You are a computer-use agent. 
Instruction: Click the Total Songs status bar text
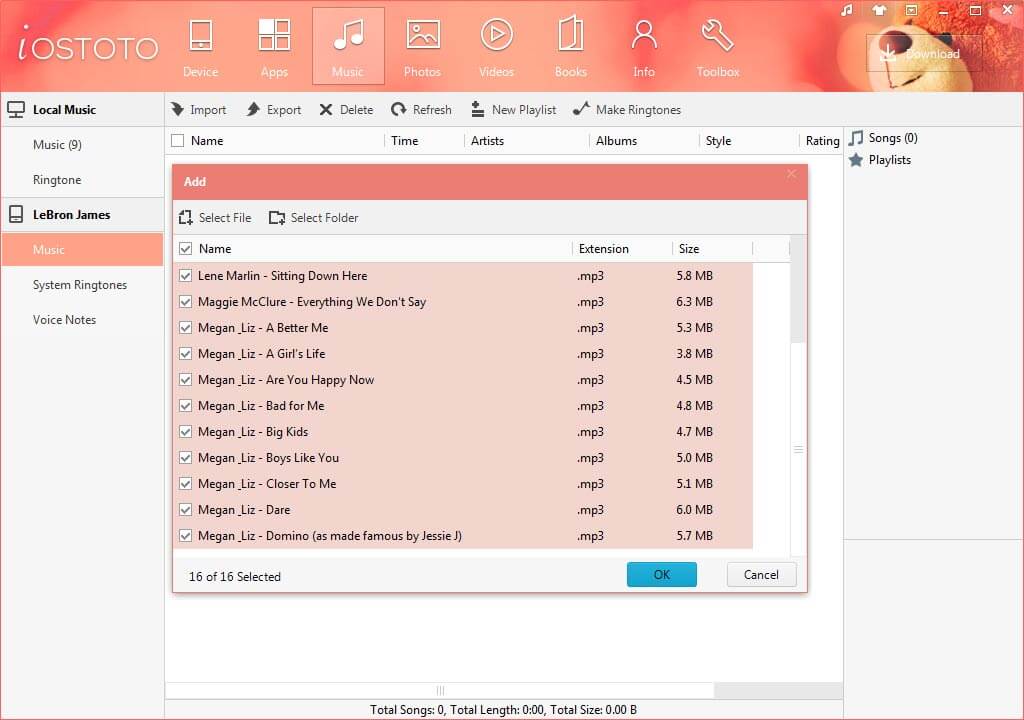click(x=503, y=710)
